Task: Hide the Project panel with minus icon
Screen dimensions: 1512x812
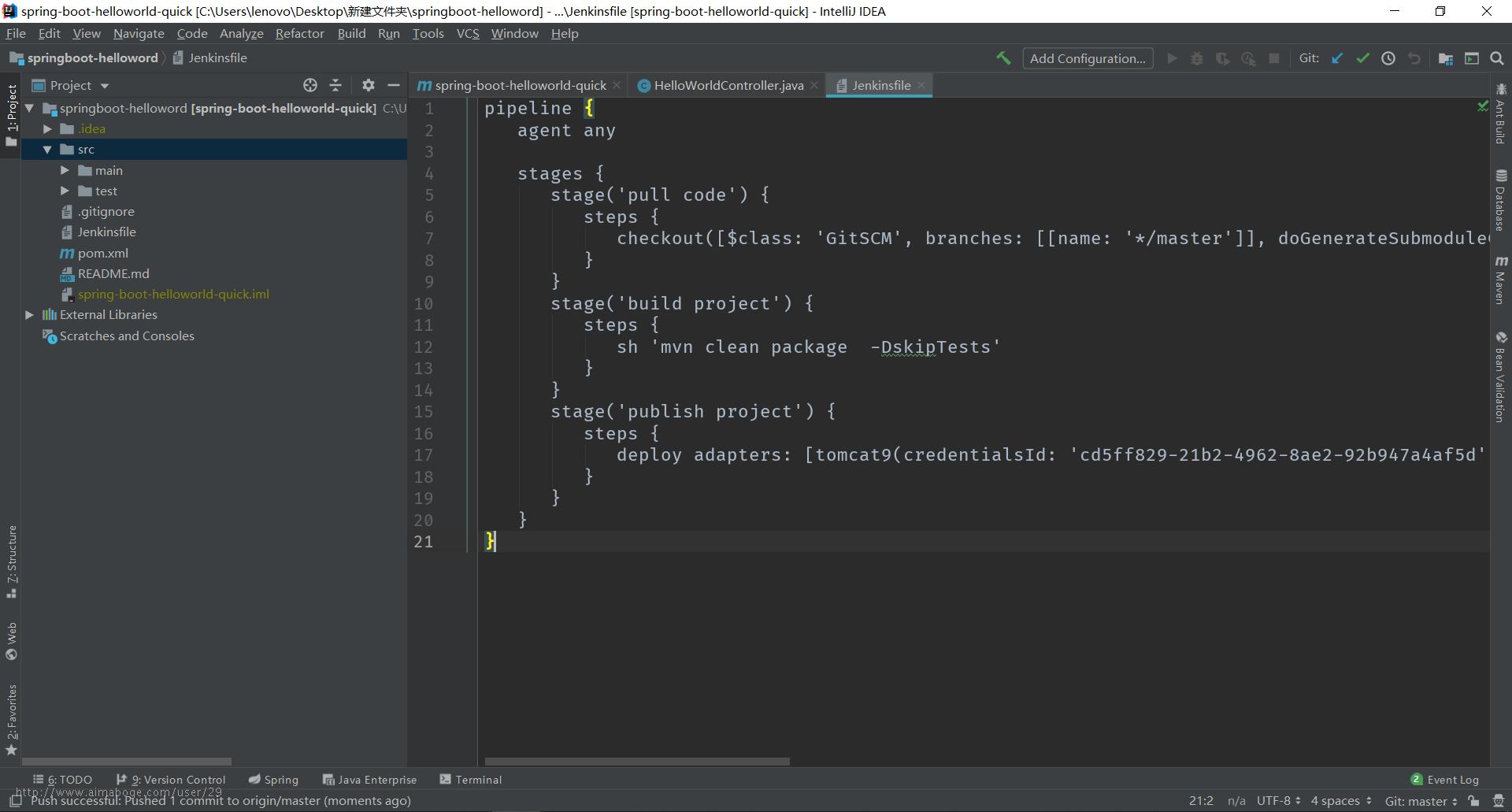Action: pyautogui.click(x=394, y=85)
